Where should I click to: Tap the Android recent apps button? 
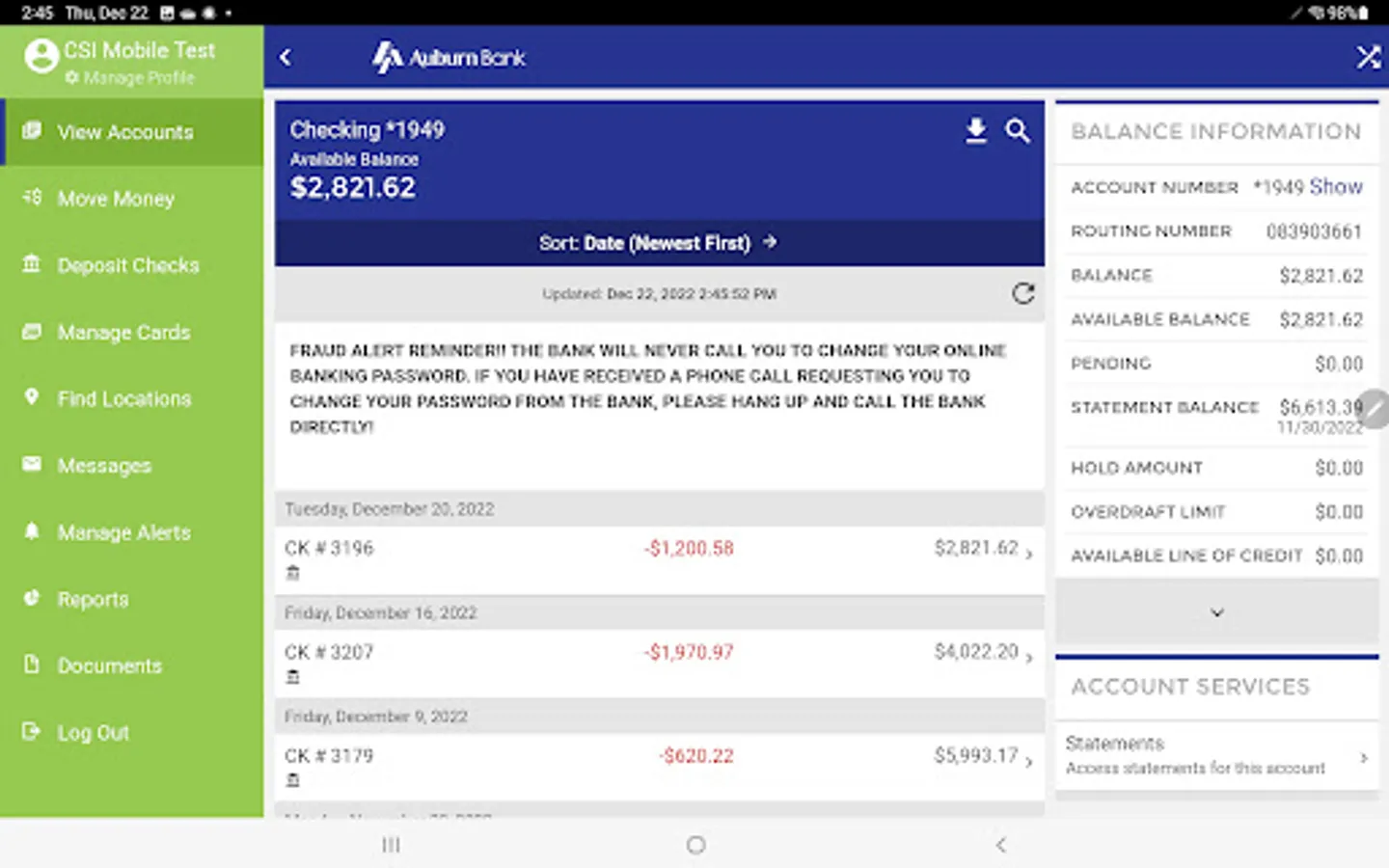pyautogui.click(x=391, y=845)
